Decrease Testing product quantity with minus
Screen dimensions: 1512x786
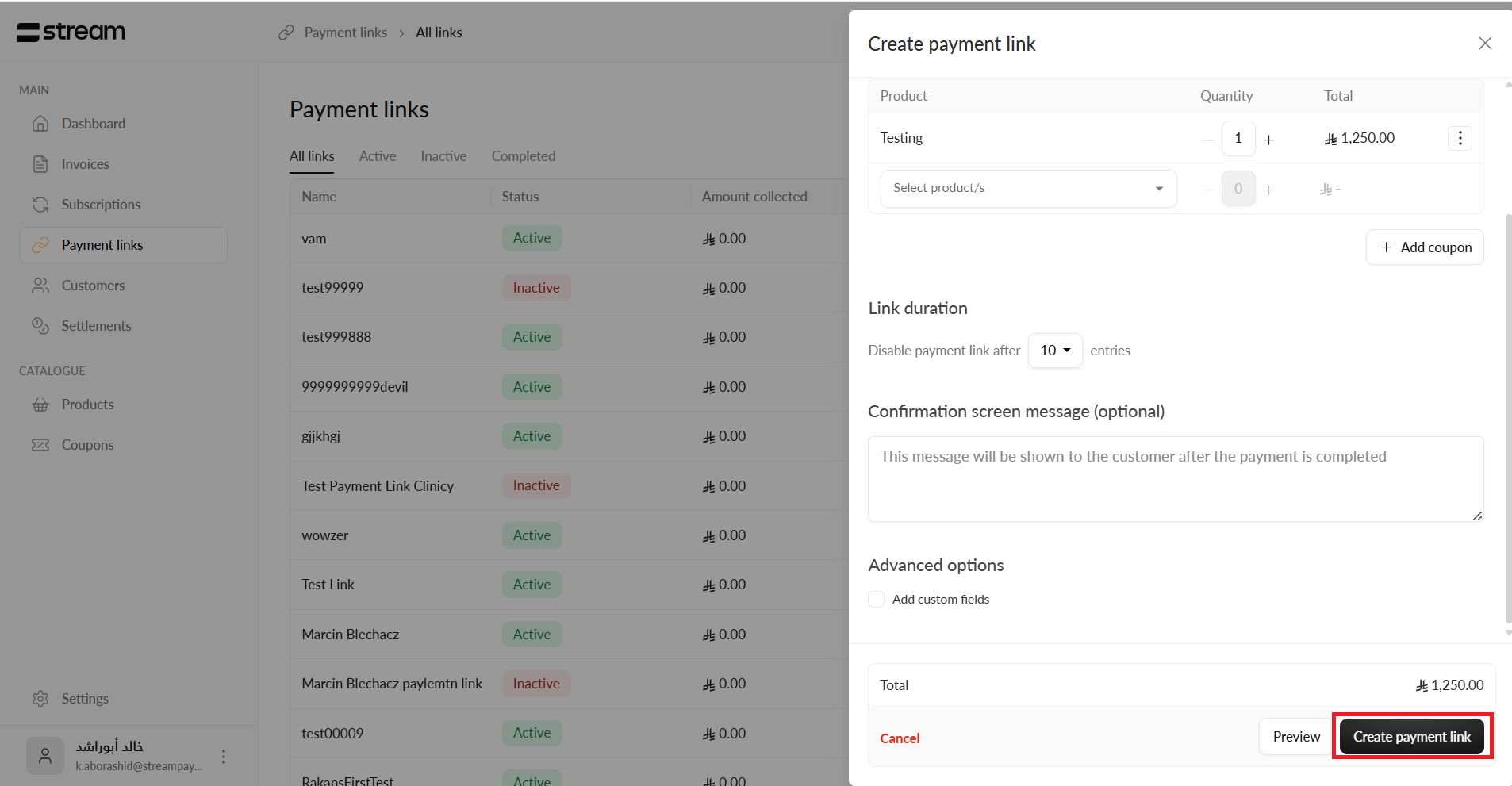(1207, 140)
